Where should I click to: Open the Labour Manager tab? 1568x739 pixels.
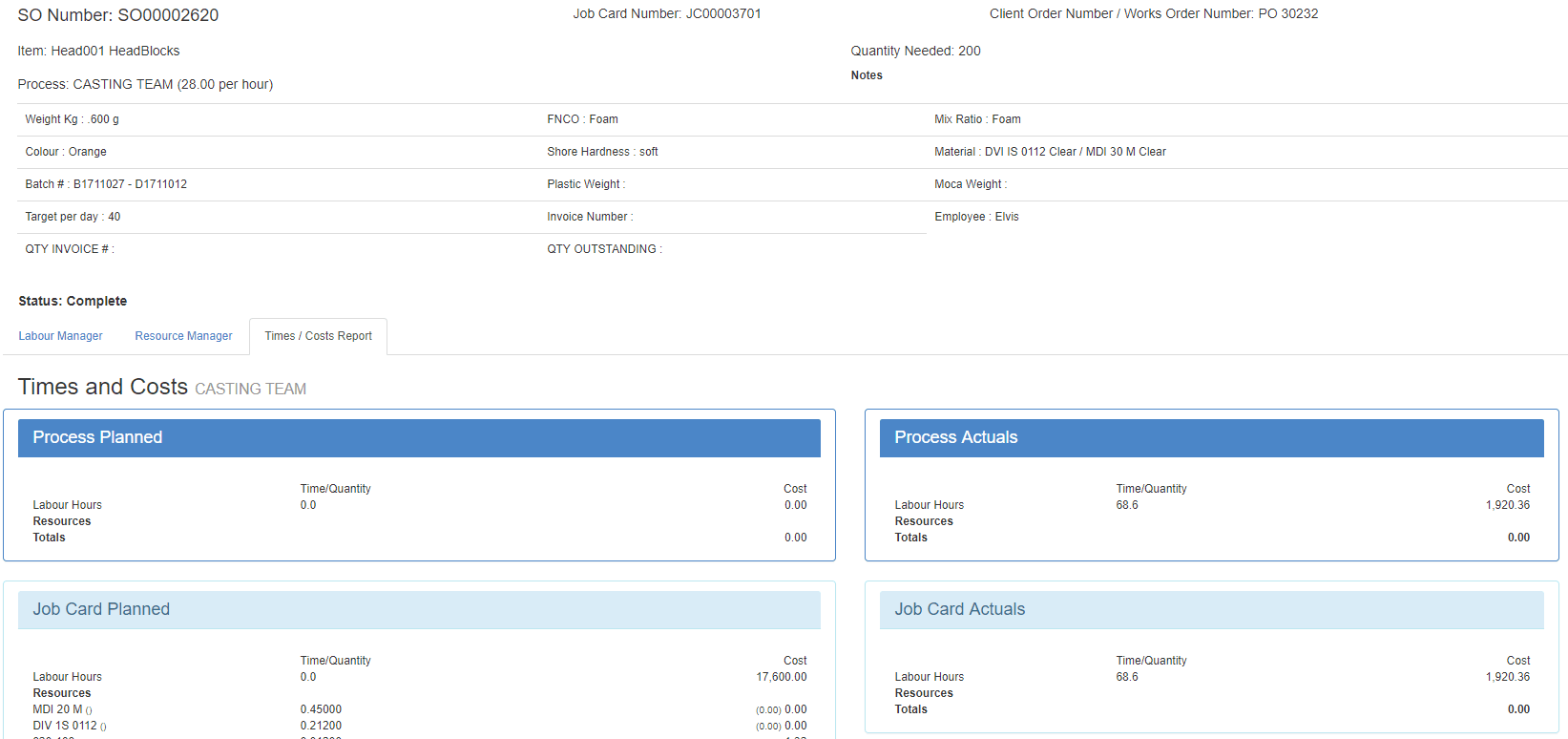coord(60,336)
